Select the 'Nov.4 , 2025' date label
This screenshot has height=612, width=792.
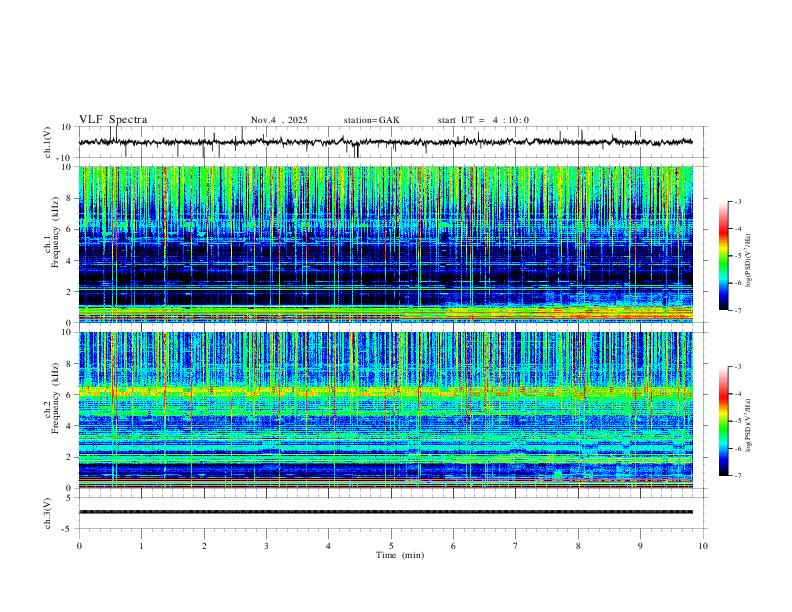pos(279,120)
